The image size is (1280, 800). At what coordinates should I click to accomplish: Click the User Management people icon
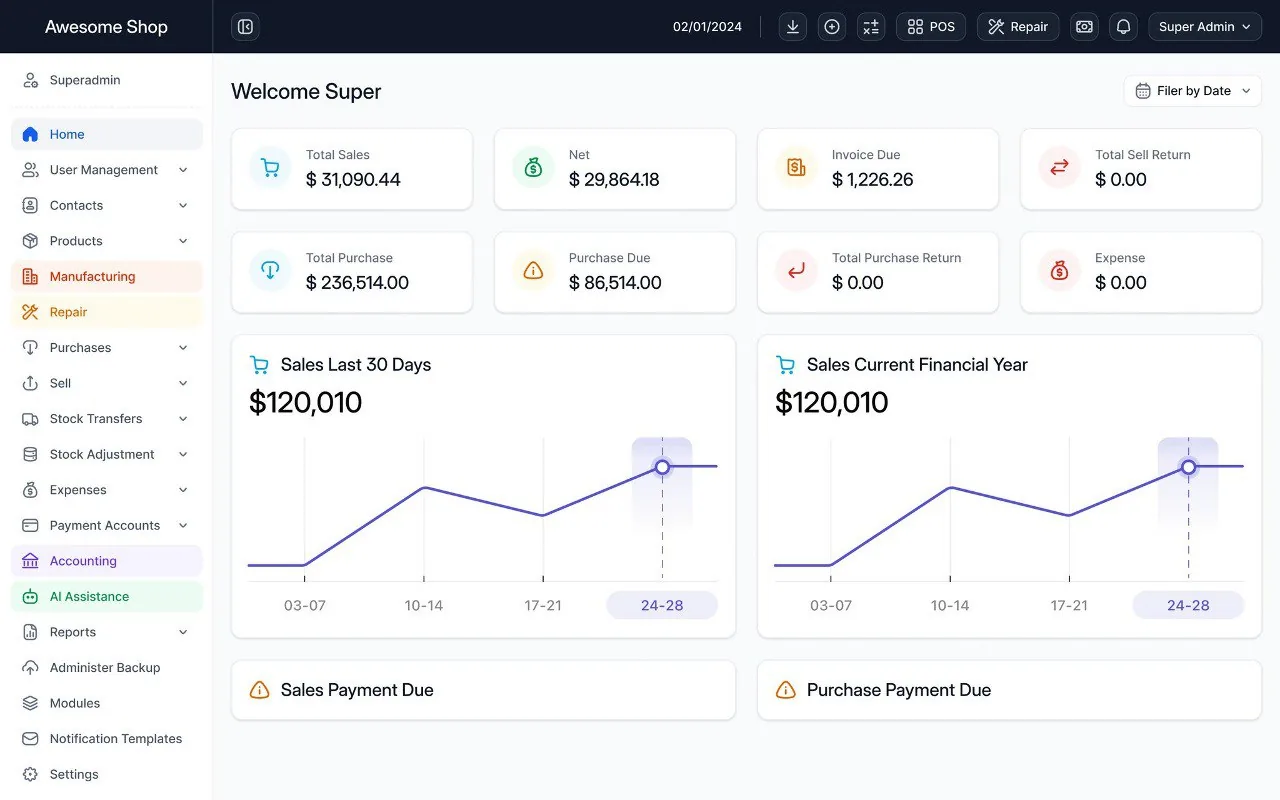pos(30,170)
